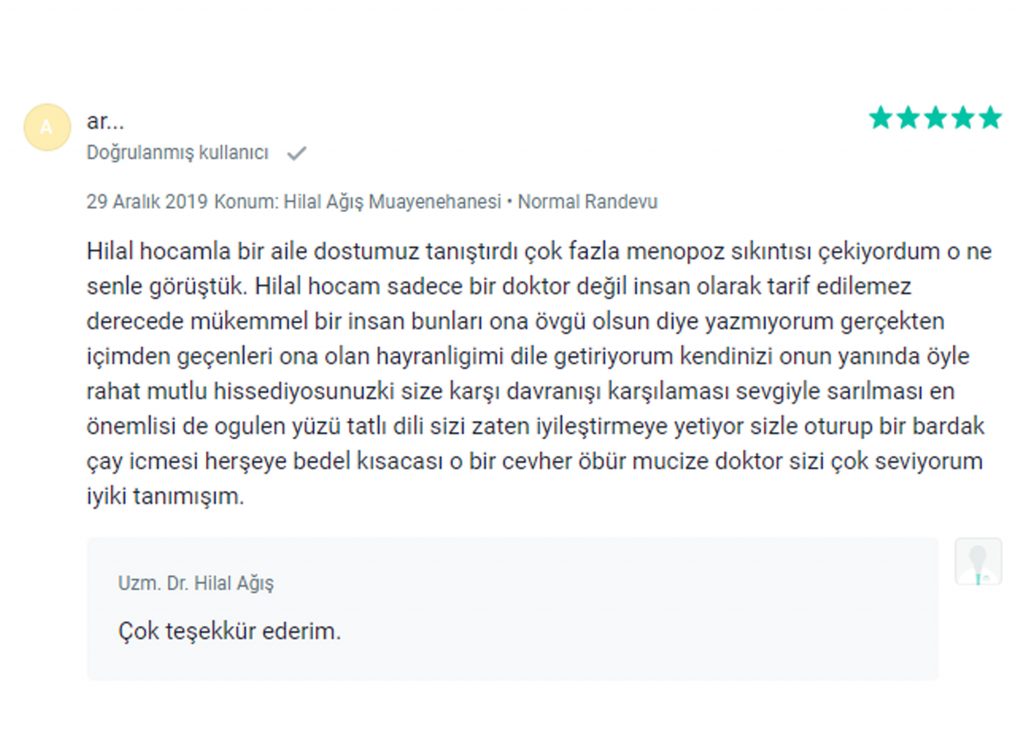Open 'Hilal Ağış Muayenehanesi' location link

392,202
